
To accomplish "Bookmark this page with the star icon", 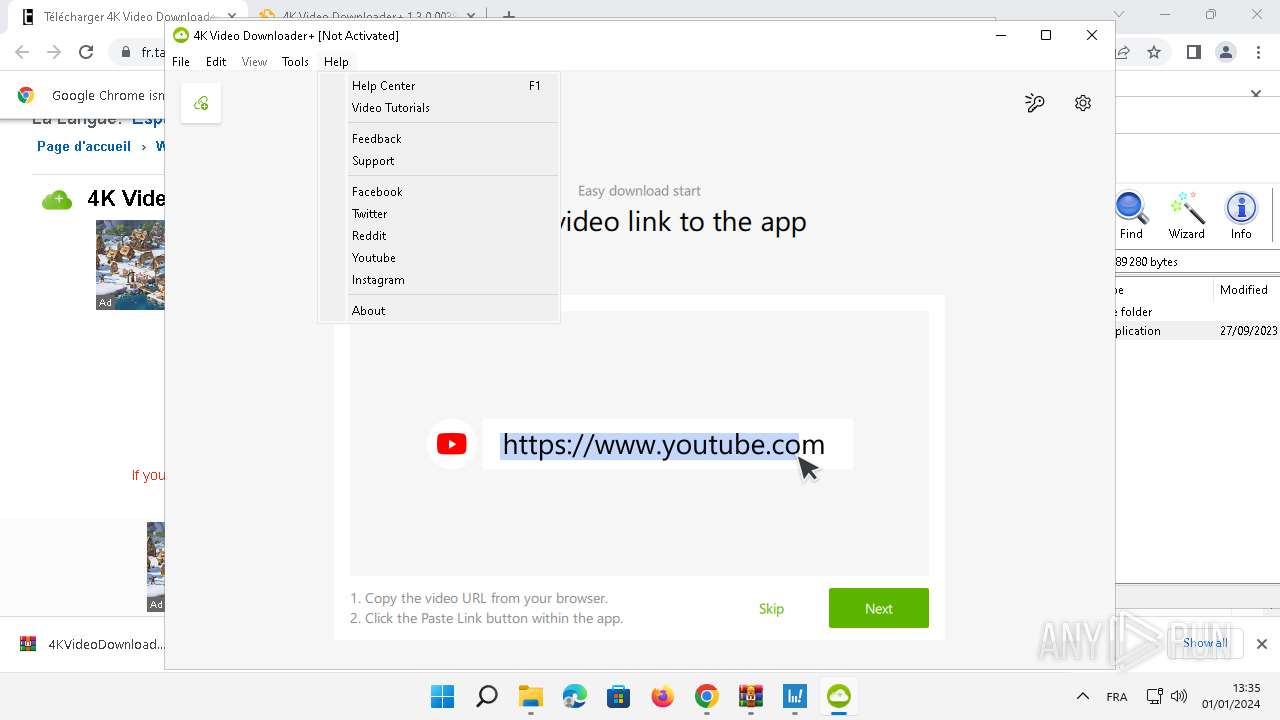I will pyautogui.click(x=1154, y=52).
